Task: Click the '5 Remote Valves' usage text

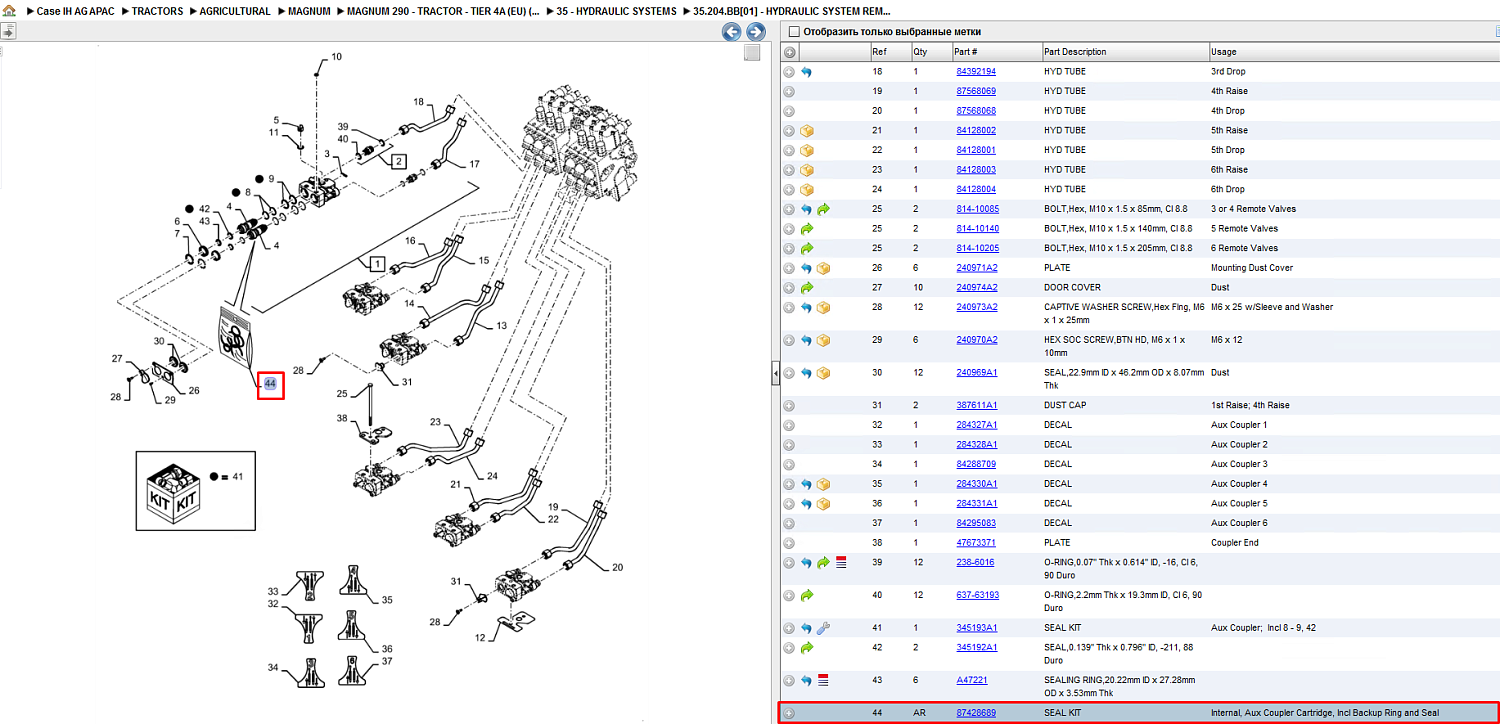Action: coord(1244,229)
